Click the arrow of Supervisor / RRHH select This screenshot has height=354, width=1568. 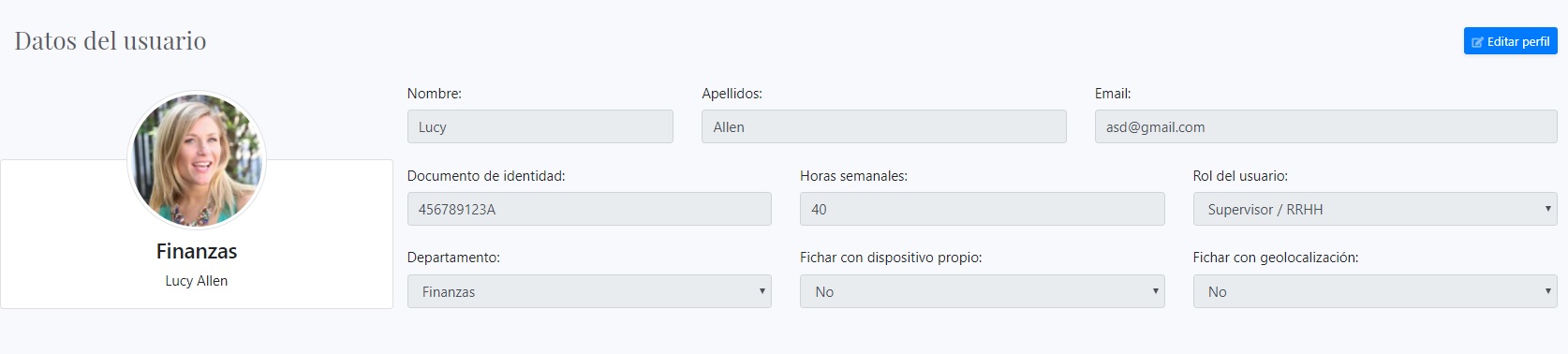tap(1547, 209)
